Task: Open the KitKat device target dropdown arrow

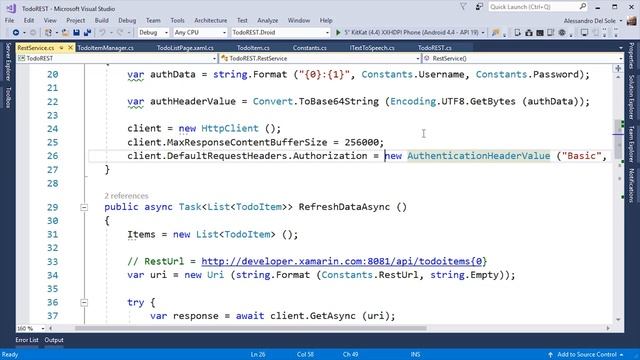Action: click(483, 32)
